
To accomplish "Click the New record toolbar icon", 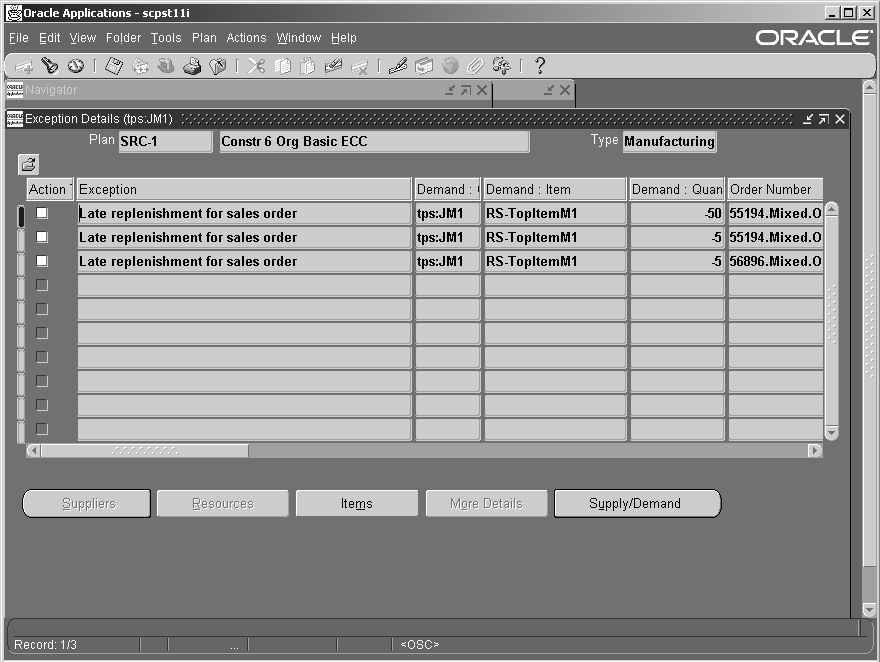I will pyautogui.click(x=24, y=66).
